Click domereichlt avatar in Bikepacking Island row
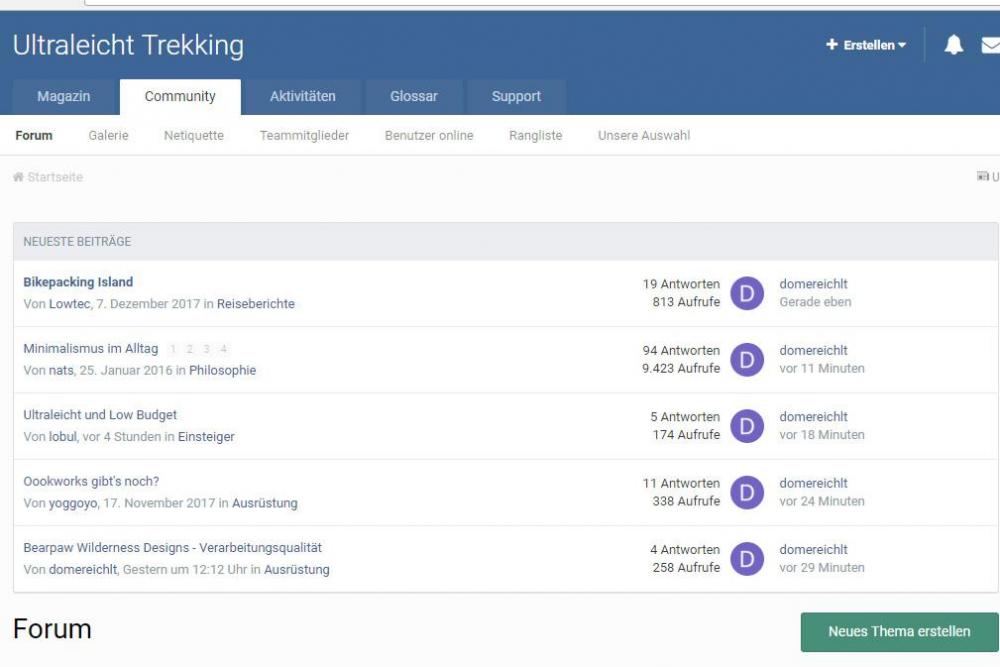This screenshot has height=667, width=1000. click(x=747, y=293)
